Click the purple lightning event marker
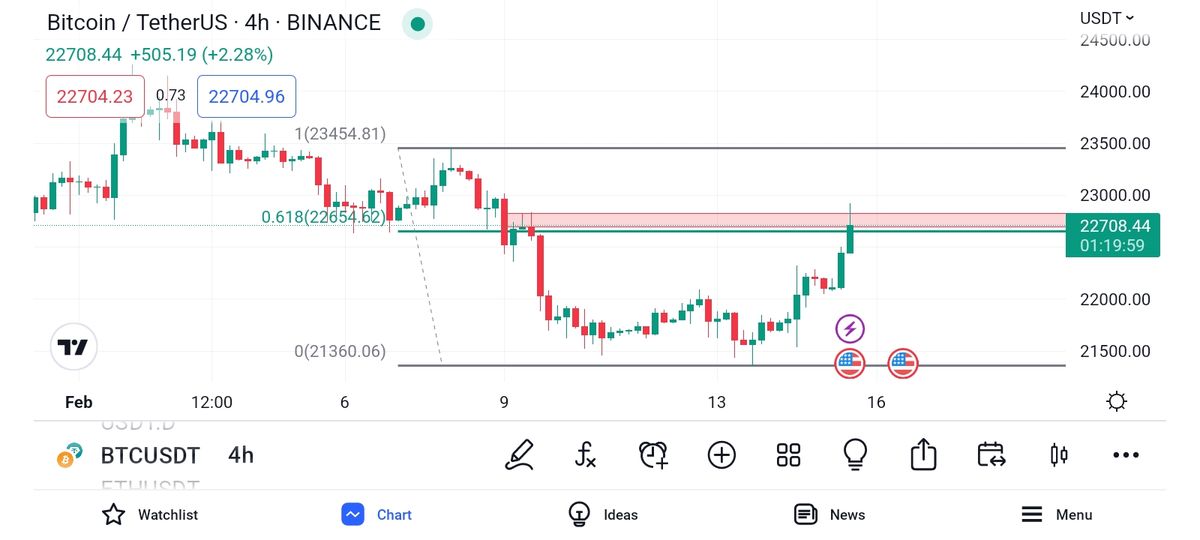 [850, 328]
